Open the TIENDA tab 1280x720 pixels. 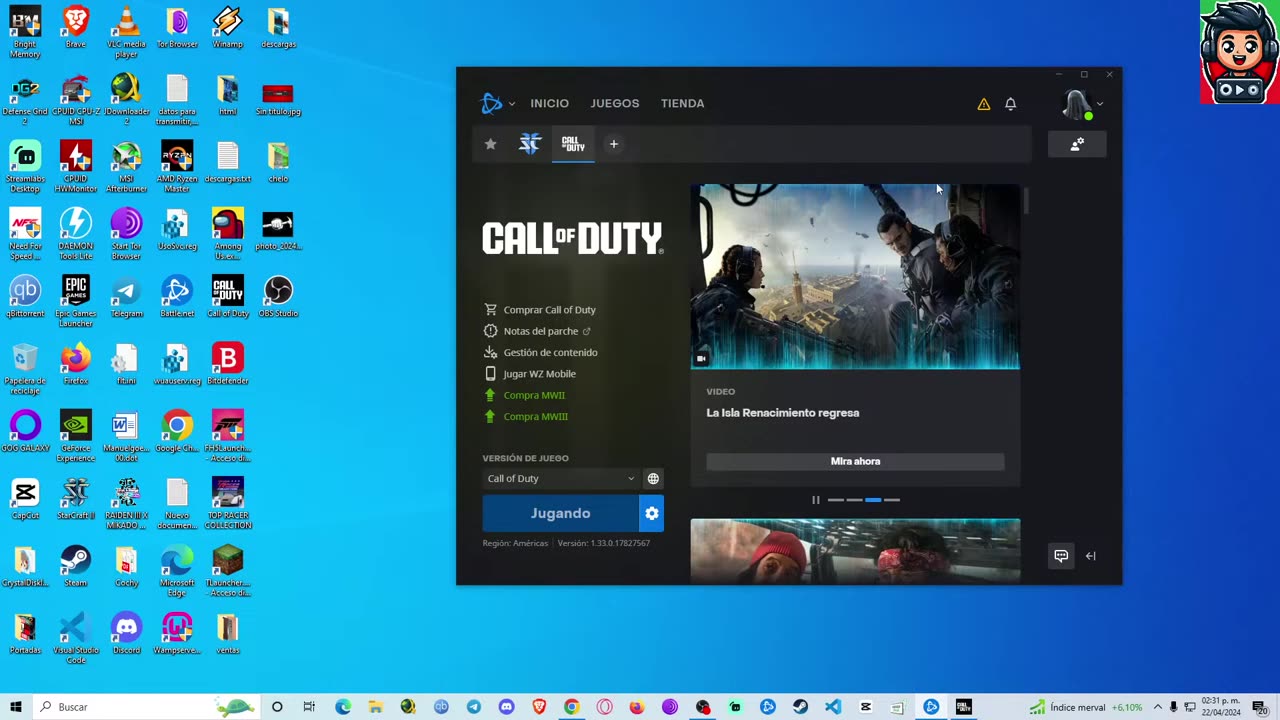click(x=682, y=103)
